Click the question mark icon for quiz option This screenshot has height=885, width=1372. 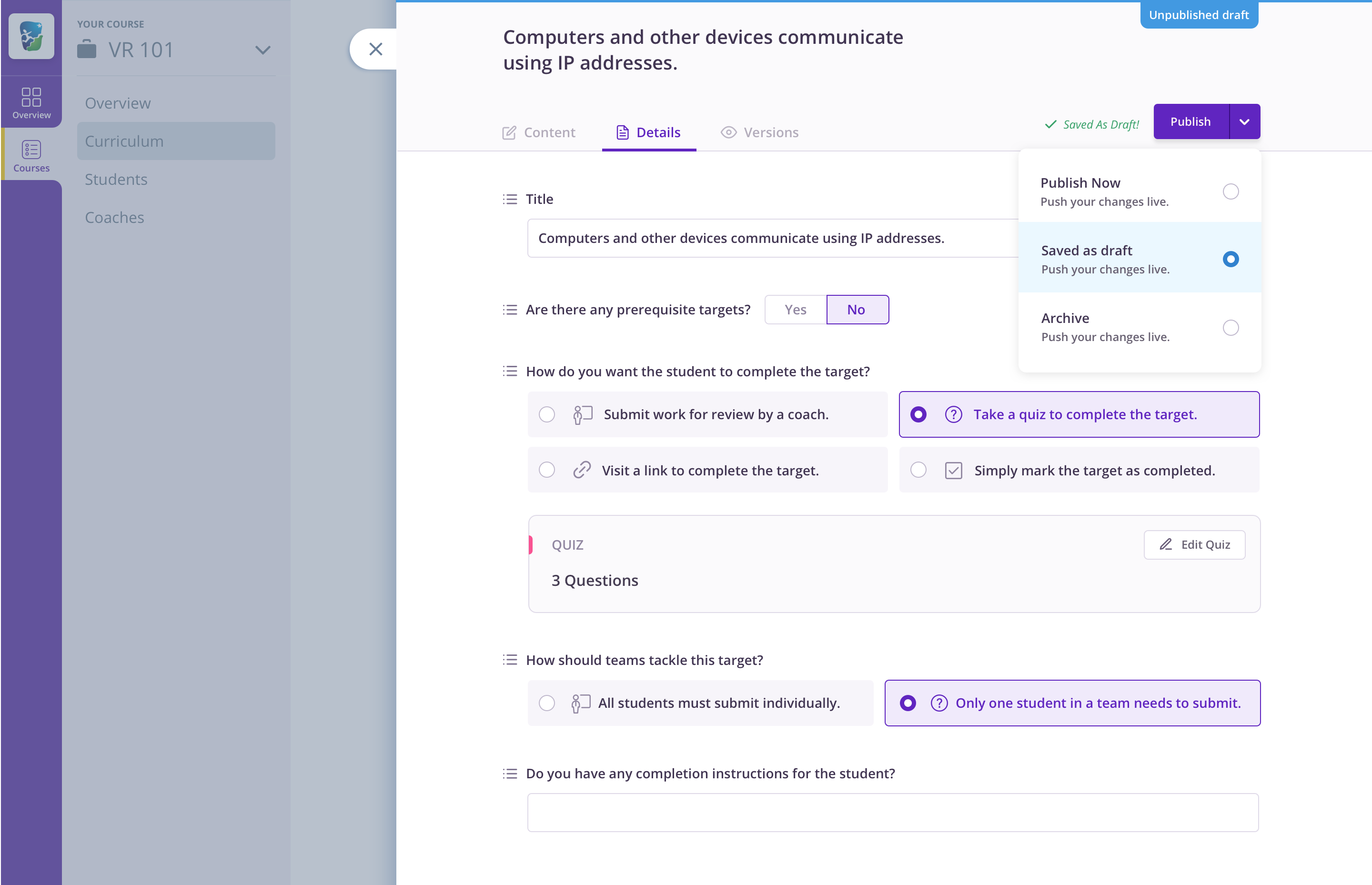(x=953, y=414)
